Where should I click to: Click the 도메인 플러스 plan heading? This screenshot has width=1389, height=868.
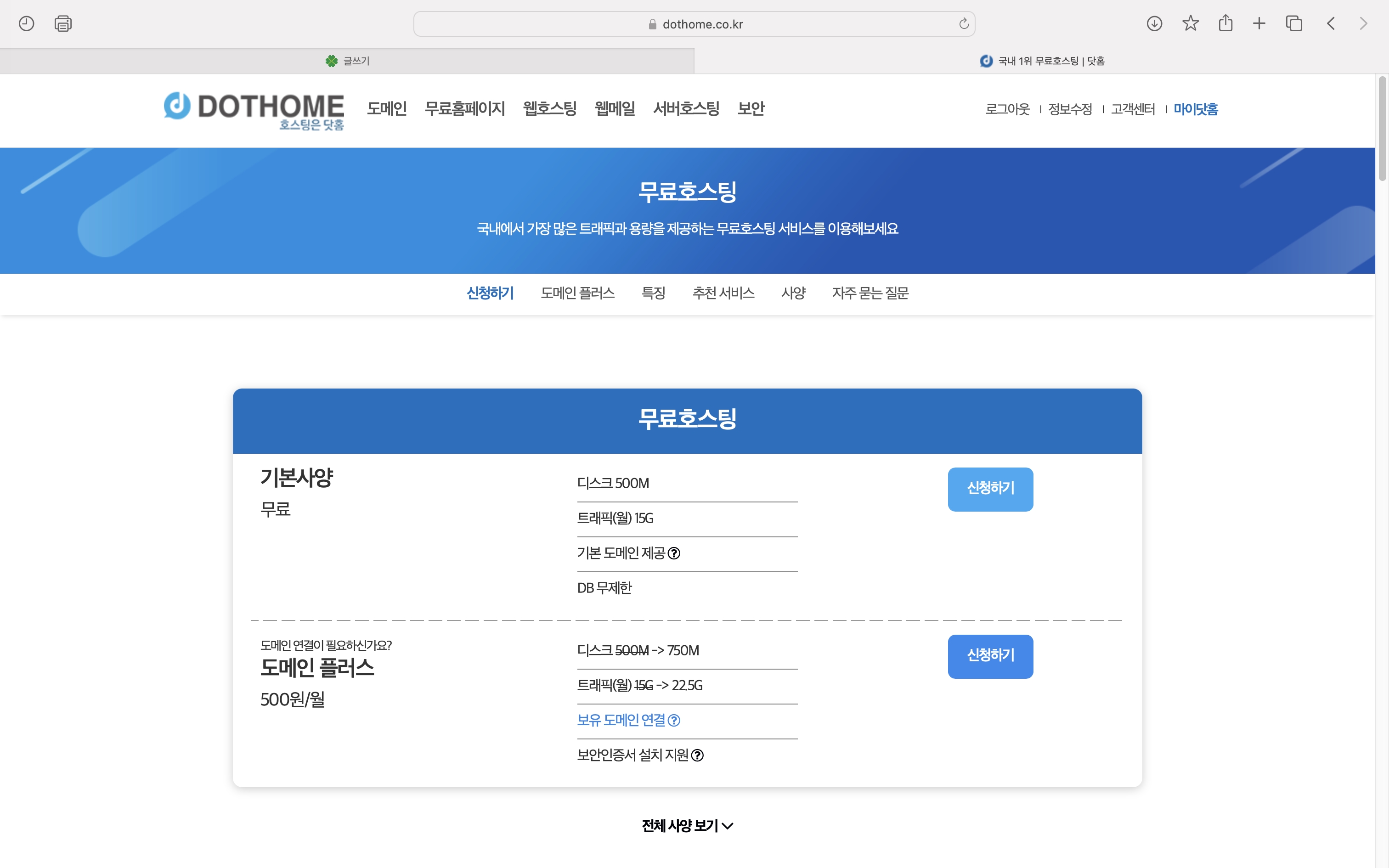[317, 668]
